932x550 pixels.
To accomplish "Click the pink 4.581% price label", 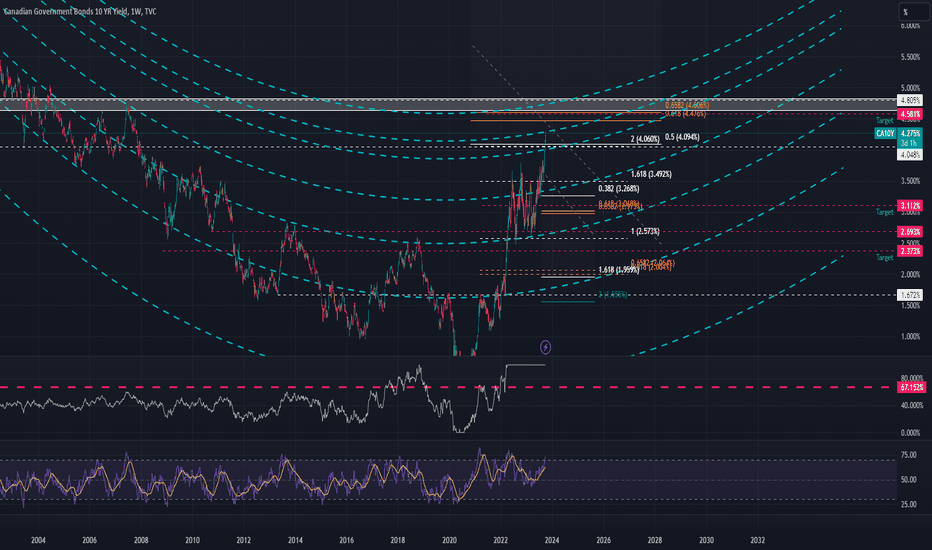I will tap(910, 114).
